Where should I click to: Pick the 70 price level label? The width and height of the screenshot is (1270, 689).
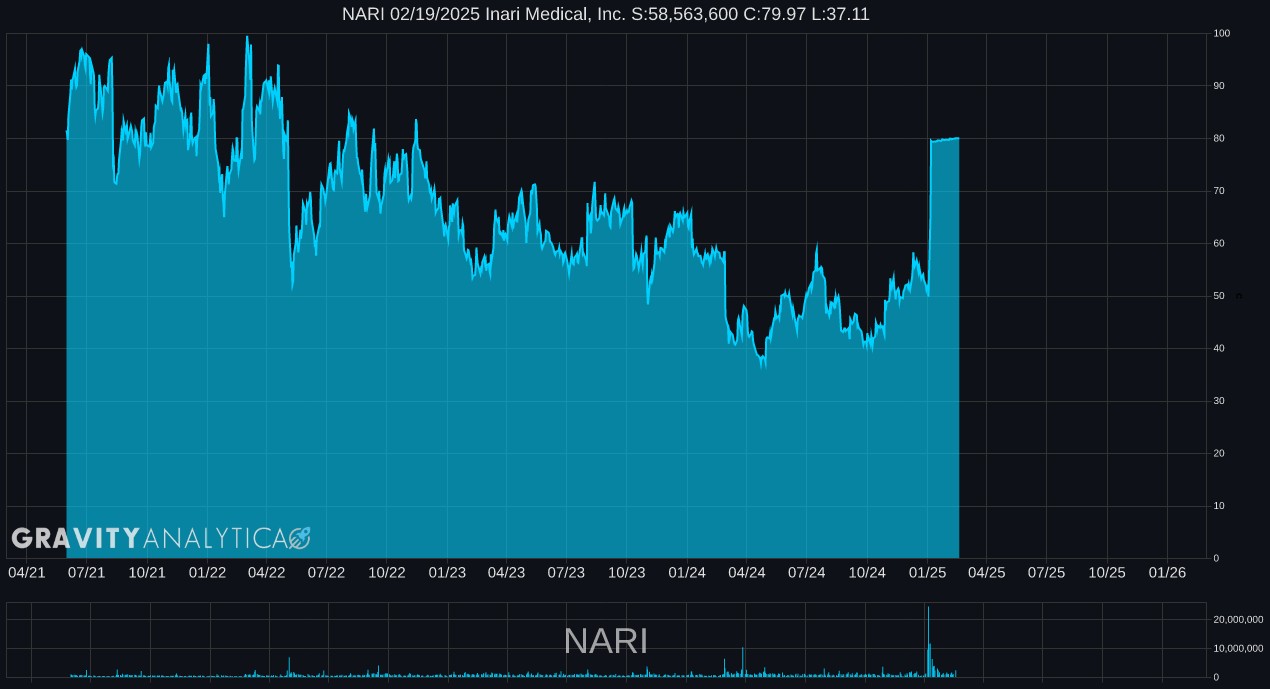point(1219,191)
